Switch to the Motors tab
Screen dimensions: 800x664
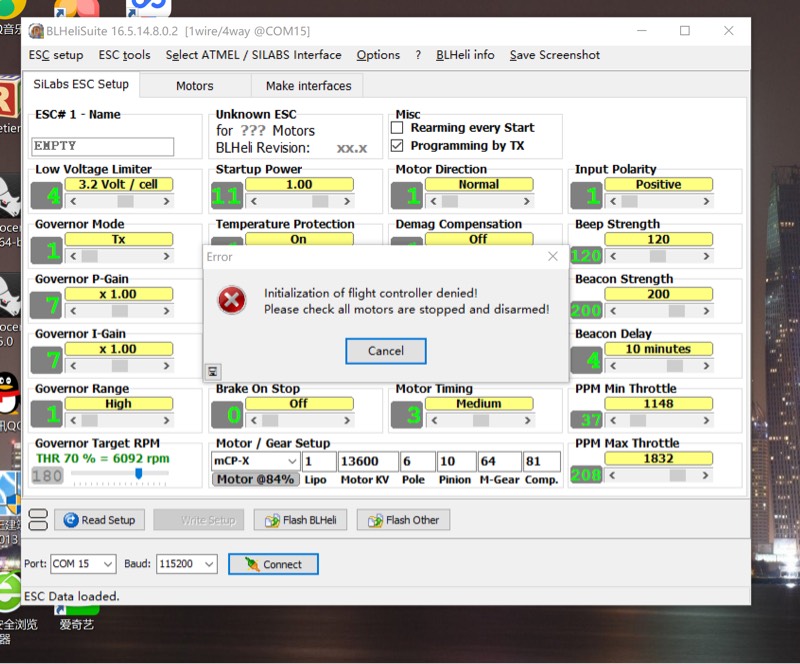click(x=195, y=86)
